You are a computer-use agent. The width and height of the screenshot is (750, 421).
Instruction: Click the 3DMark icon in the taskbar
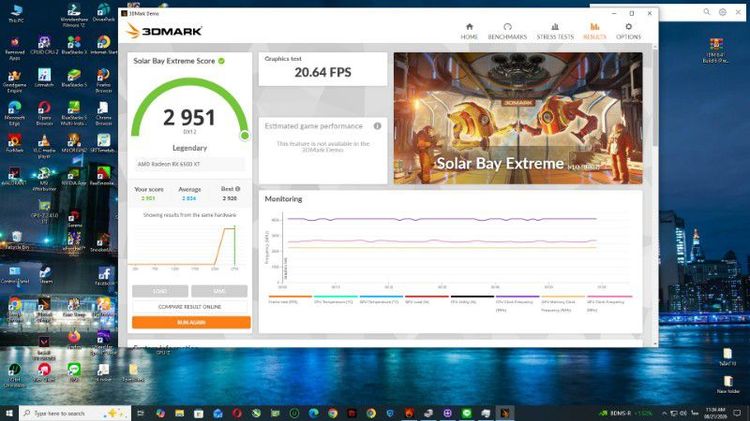tap(505, 413)
